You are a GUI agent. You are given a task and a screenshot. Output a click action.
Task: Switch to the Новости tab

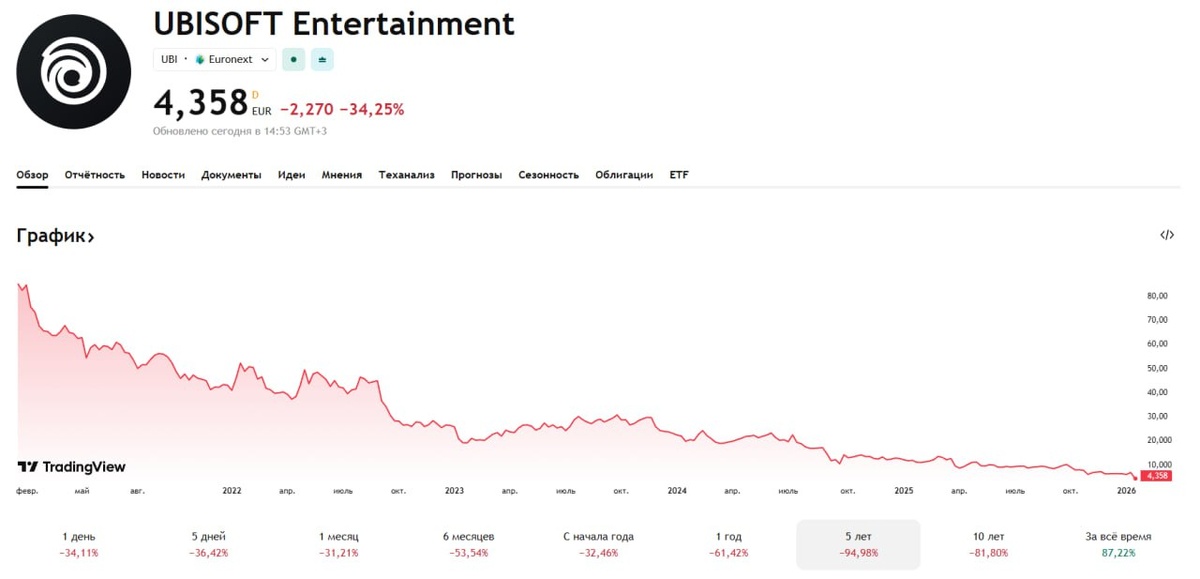163,175
